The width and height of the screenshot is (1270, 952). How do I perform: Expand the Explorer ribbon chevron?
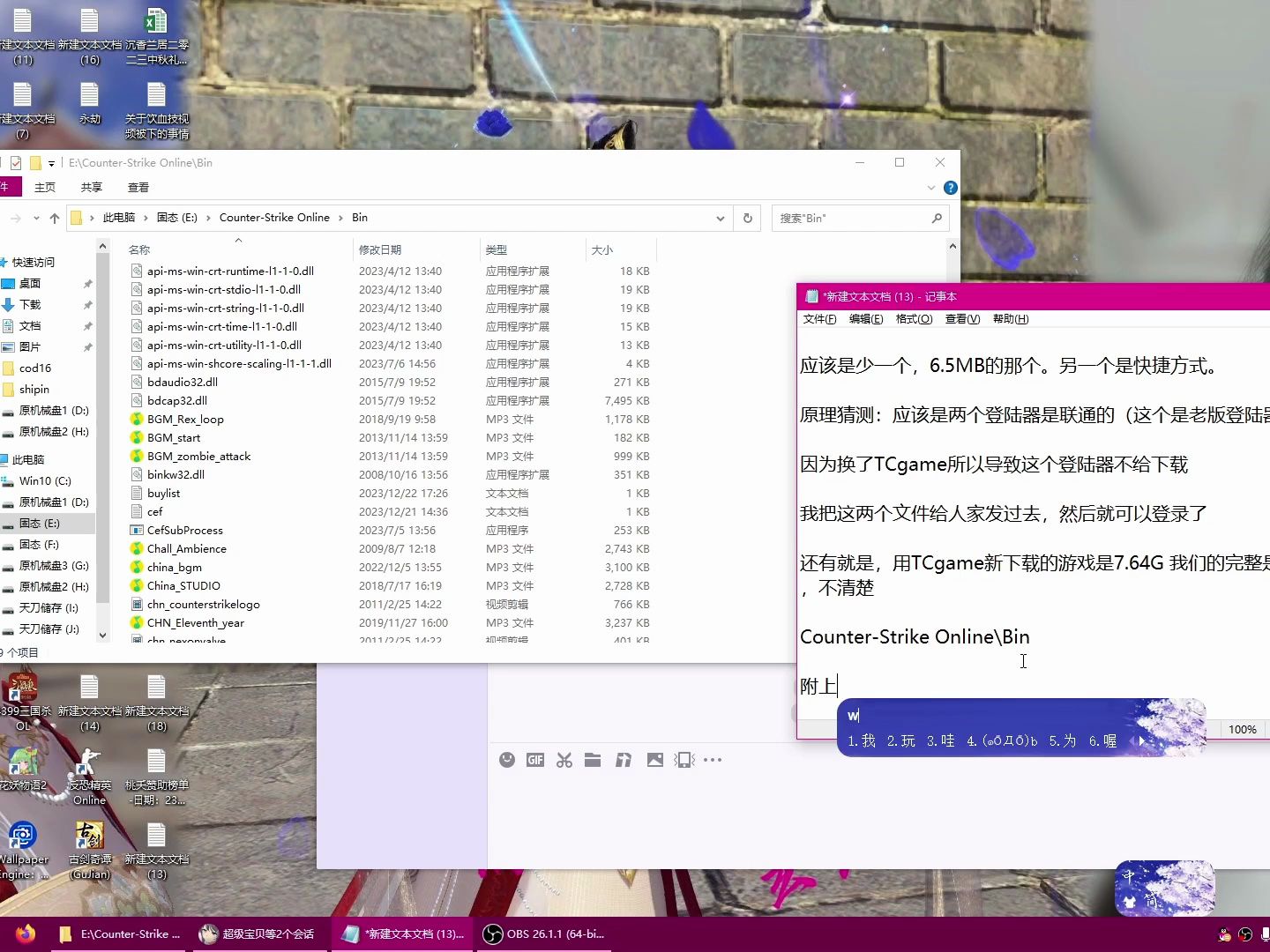(x=931, y=188)
